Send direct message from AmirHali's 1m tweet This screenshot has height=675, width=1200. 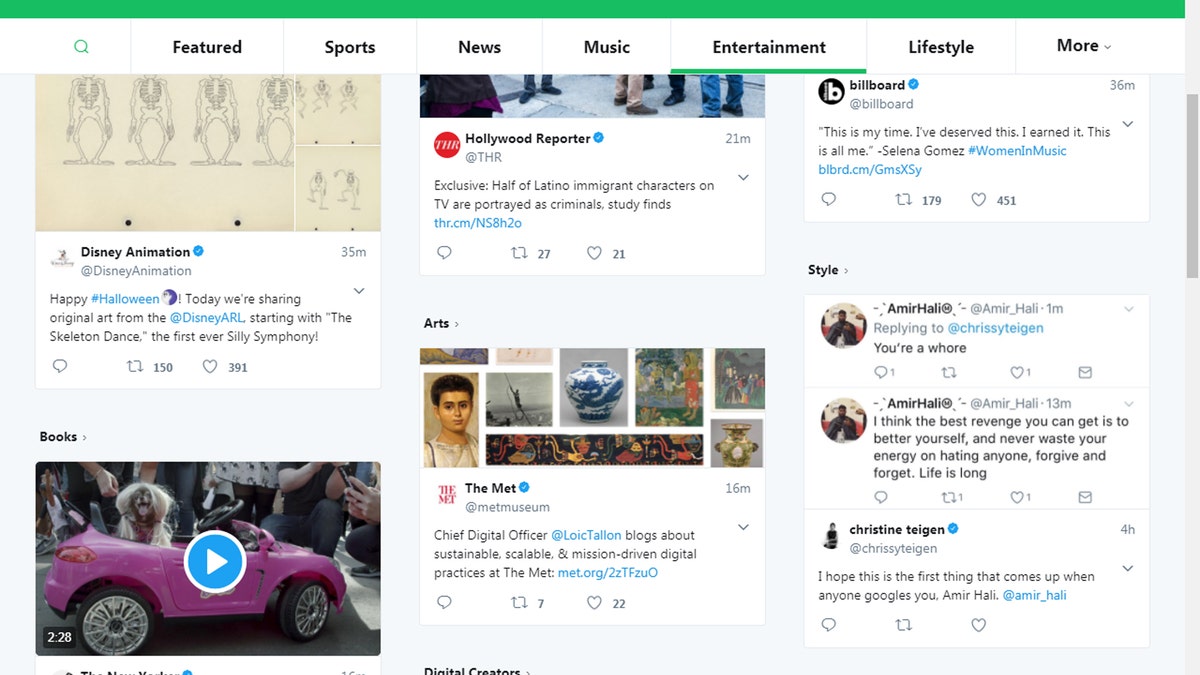point(1085,372)
